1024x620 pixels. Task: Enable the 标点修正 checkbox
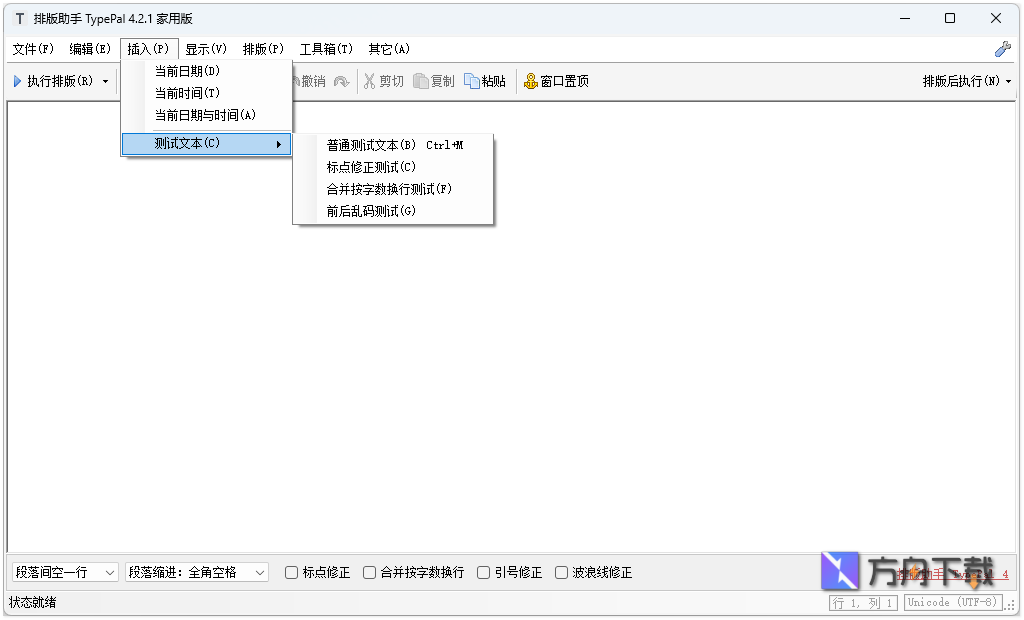point(291,572)
